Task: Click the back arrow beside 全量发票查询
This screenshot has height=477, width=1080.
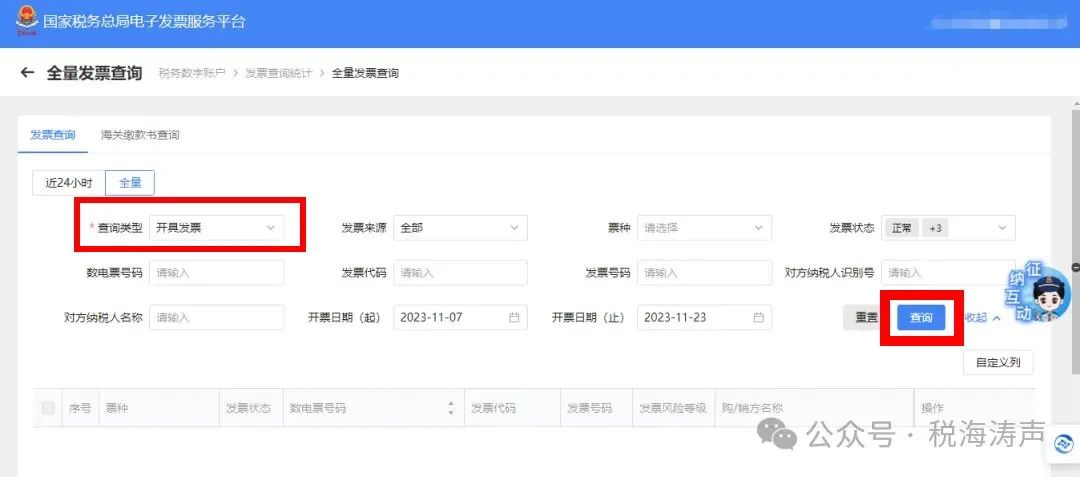Action: click(27, 73)
